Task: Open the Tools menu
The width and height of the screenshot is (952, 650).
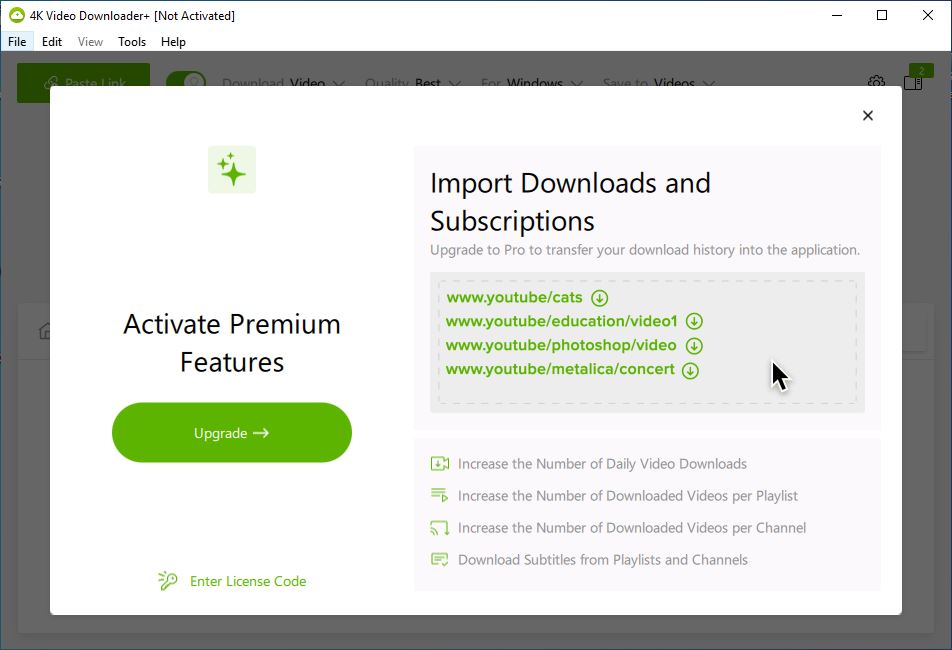Action: pos(132,42)
